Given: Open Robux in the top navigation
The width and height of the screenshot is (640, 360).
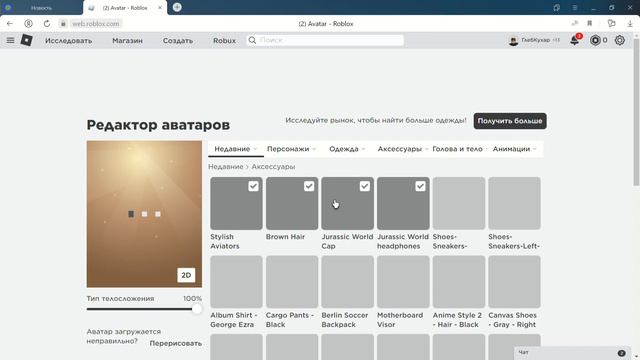Looking at the screenshot, I should pos(224,40).
